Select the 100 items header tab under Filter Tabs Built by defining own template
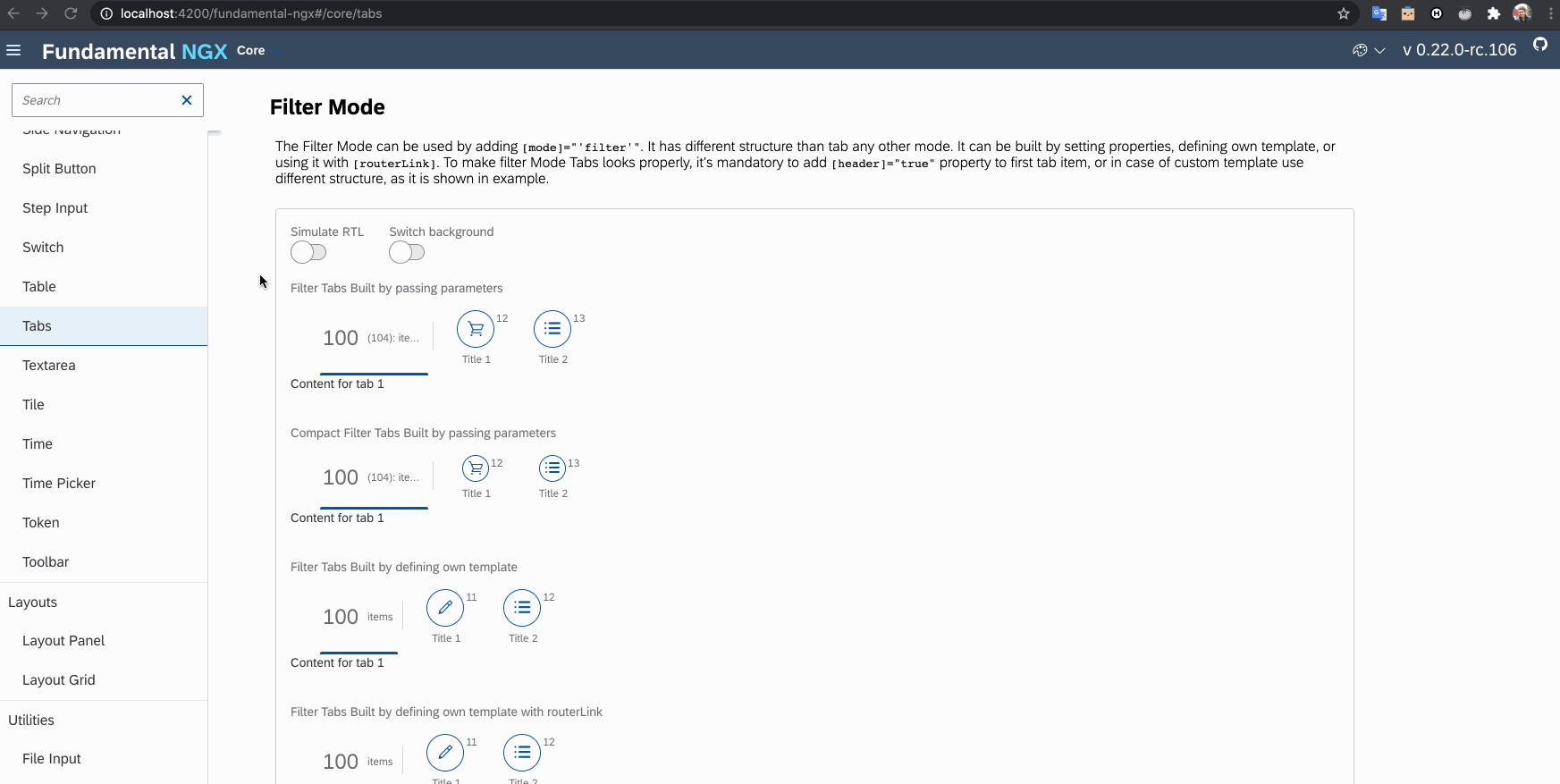 (358, 617)
